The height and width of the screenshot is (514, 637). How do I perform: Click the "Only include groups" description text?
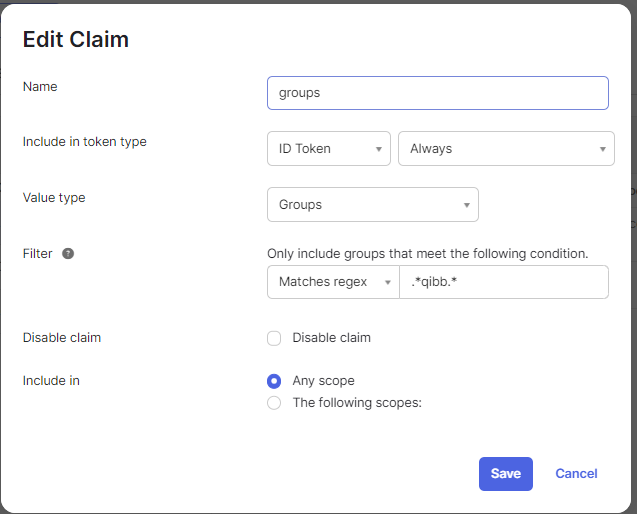click(x=427, y=254)
